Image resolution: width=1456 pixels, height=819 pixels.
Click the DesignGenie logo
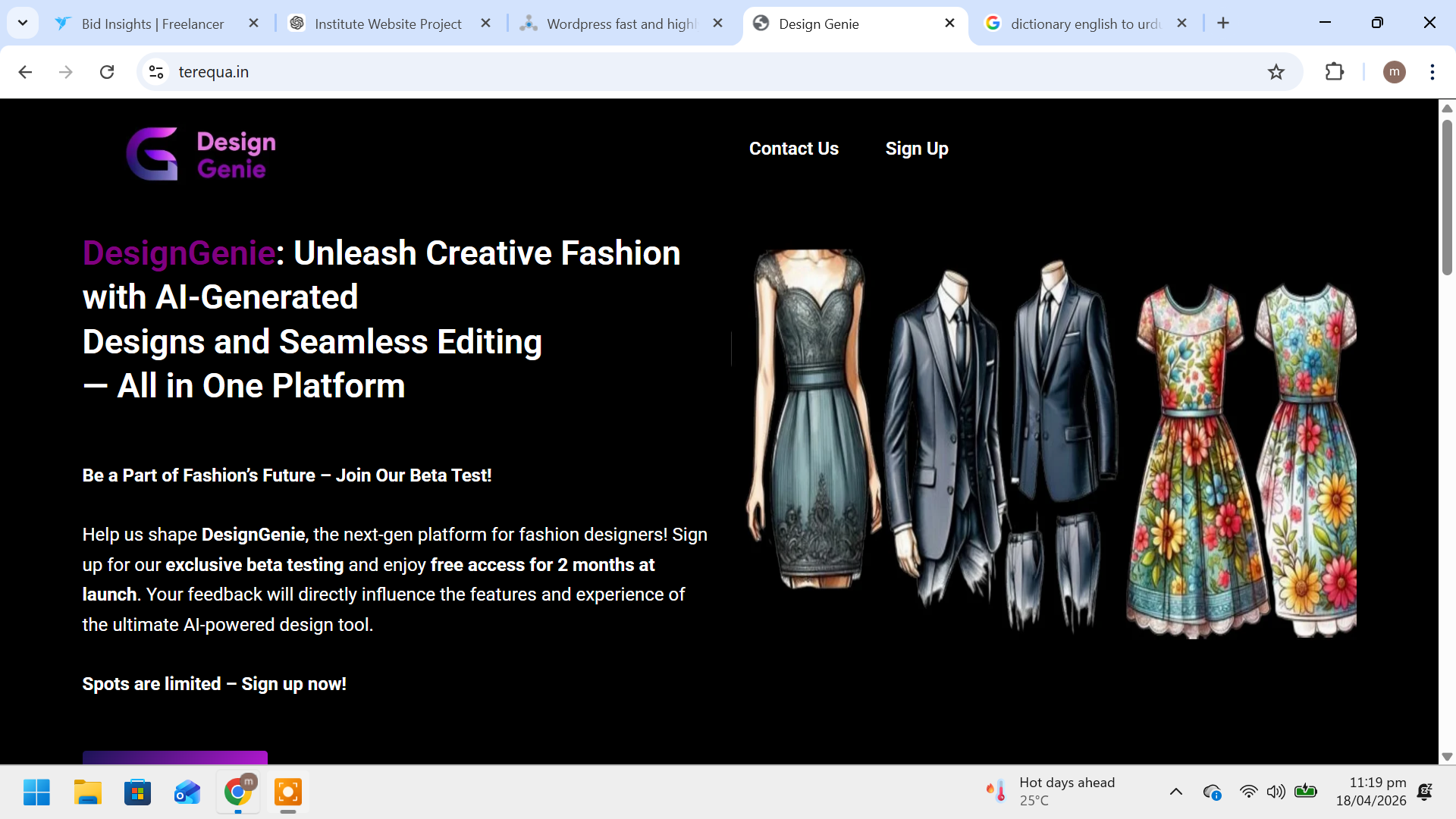click(x=200, y=153)
